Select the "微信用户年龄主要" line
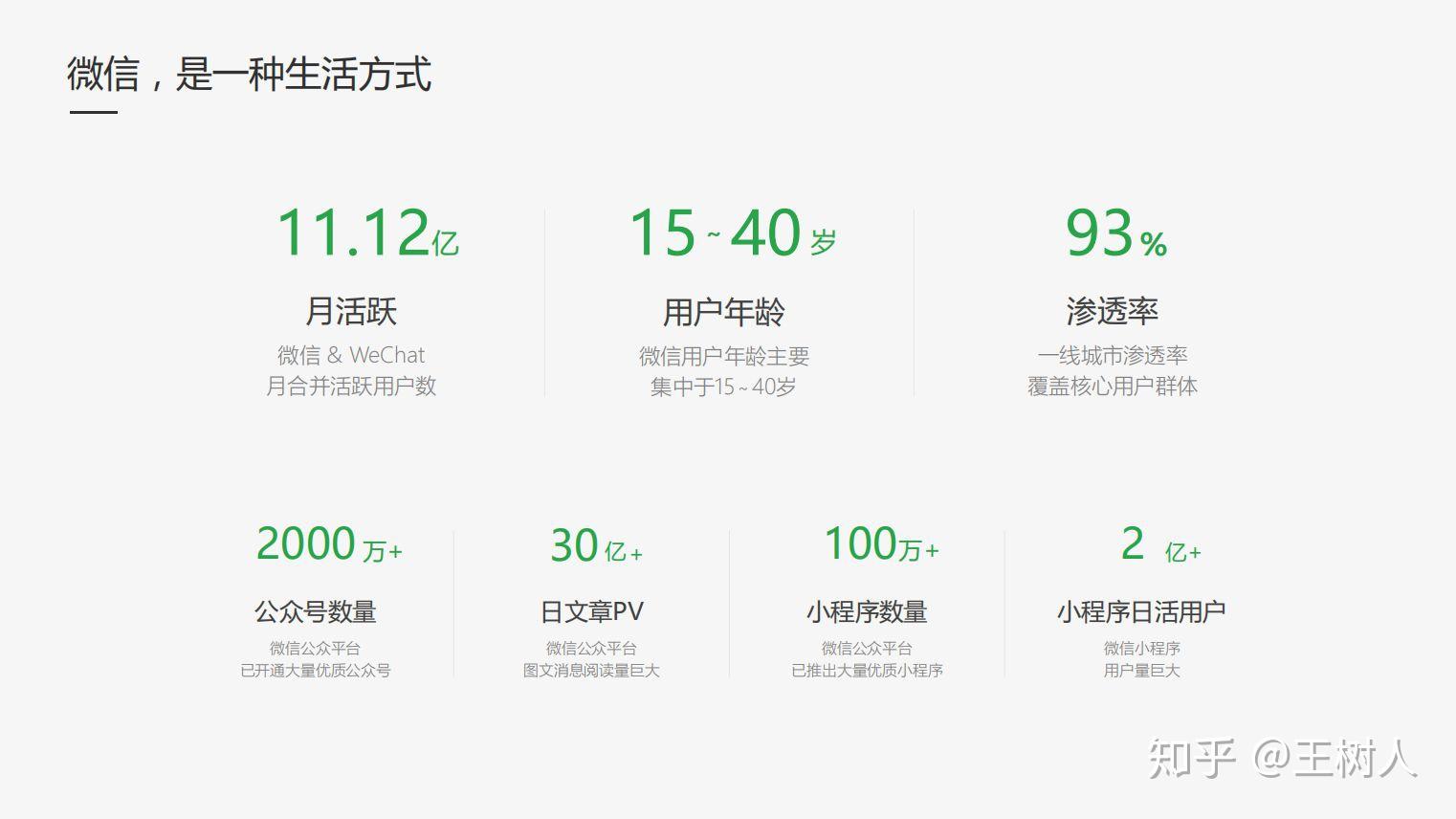 [724, 356]
